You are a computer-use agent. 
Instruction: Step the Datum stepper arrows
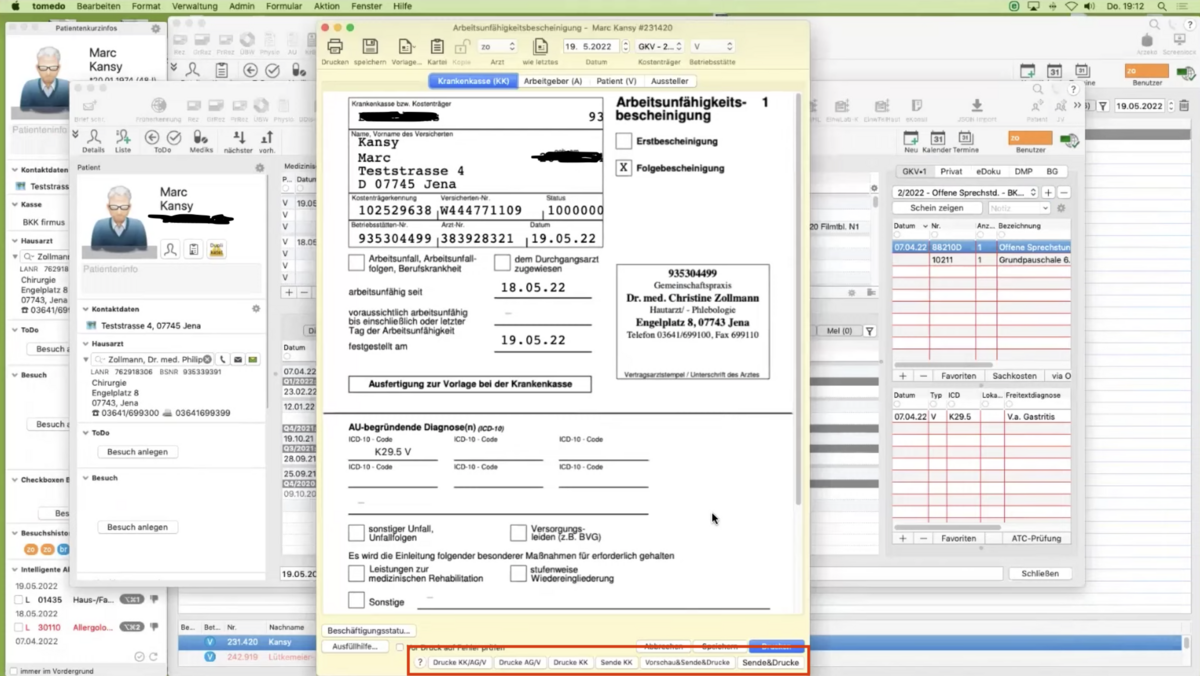tap(626, 46)
